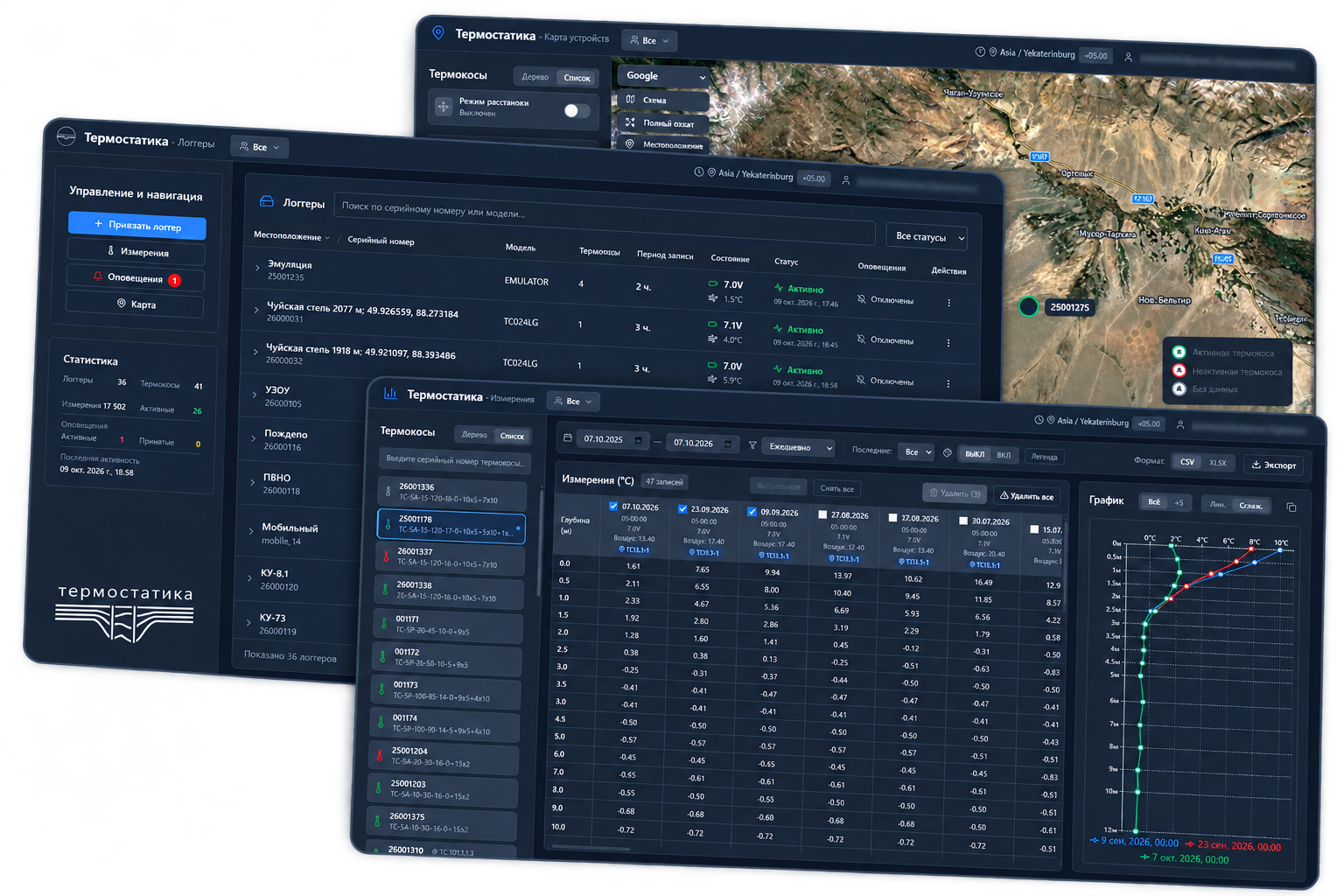The image size is (1344, 896).
Task: Uncheck the 07.10.2026 measurement column checkbox
Action: [x=613, y=506]
